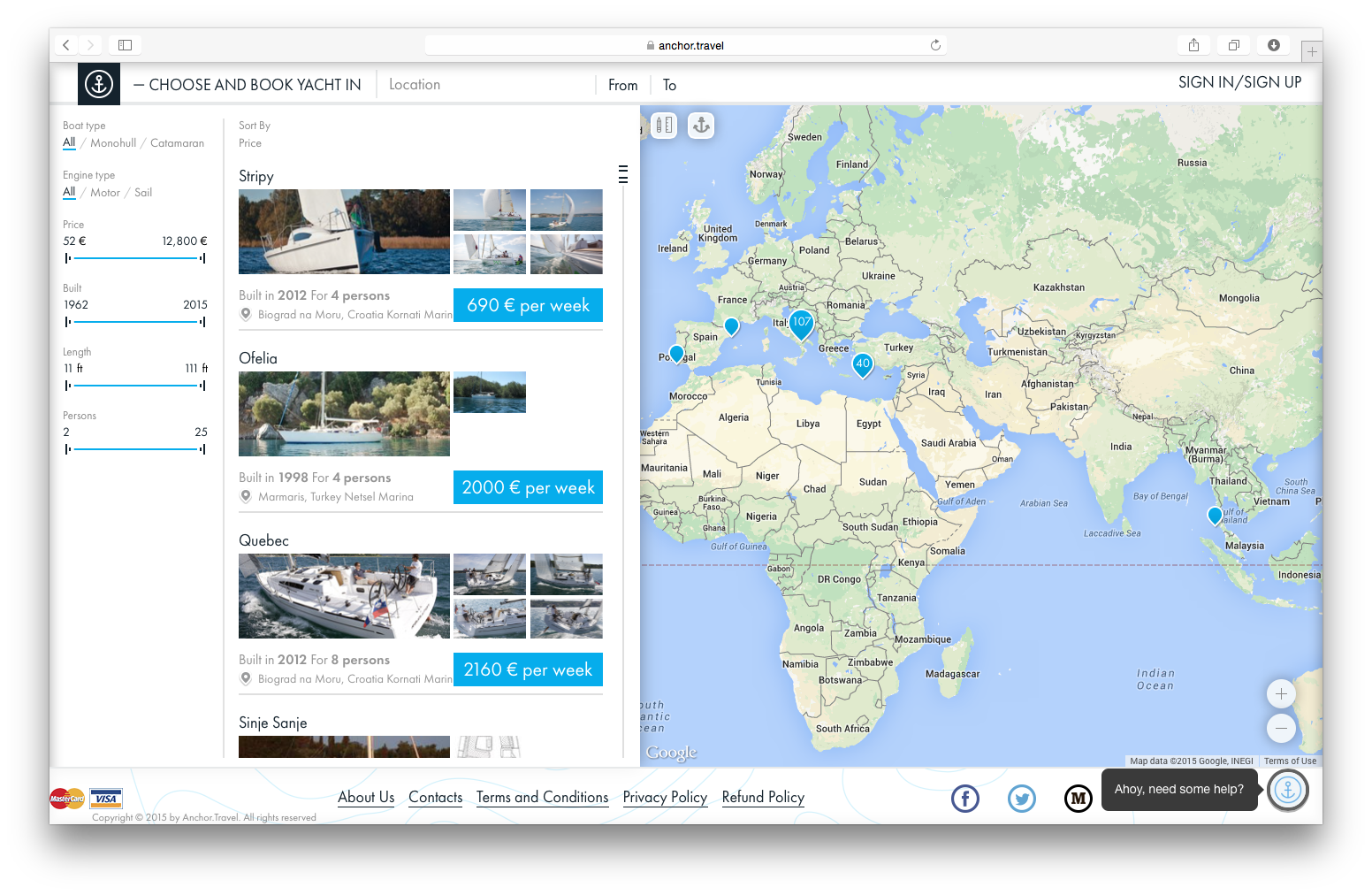Zoom out on the map with minus icon

(x=1280, y=729)
